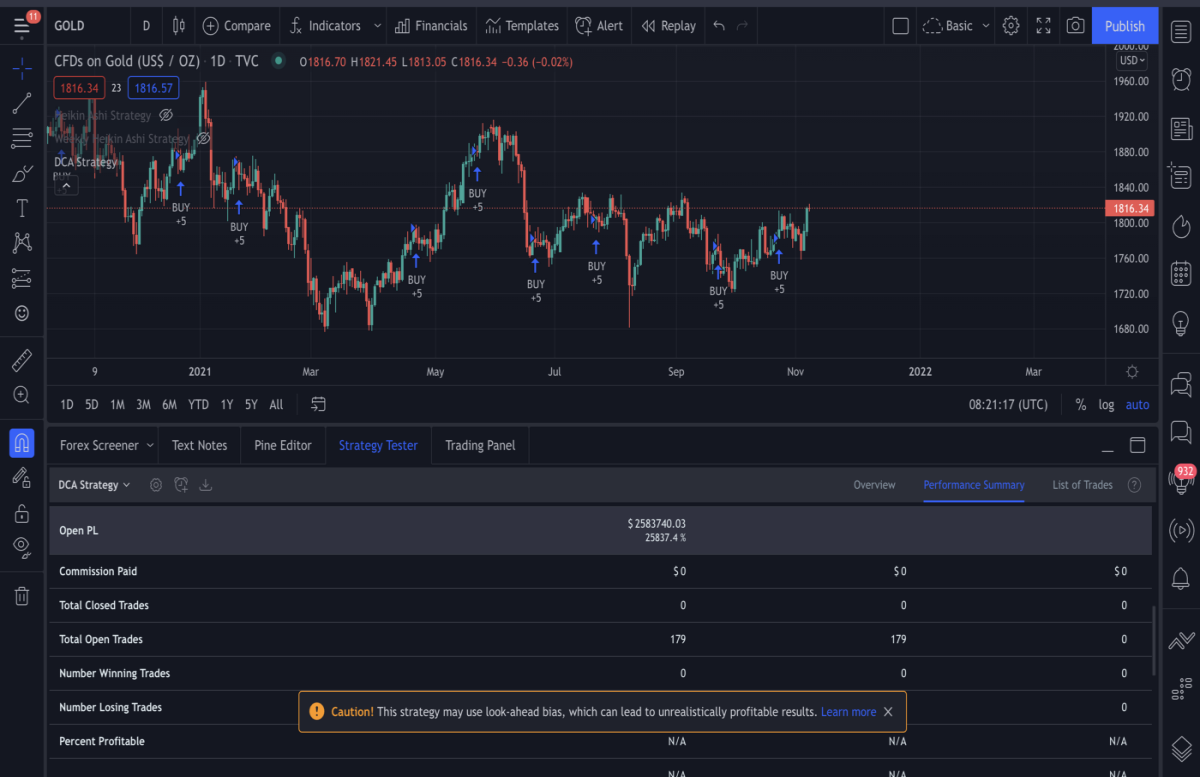Screen dimensions: 1200x777
Task: Toggle magnet mode for drawings
Action: point(22,442)
